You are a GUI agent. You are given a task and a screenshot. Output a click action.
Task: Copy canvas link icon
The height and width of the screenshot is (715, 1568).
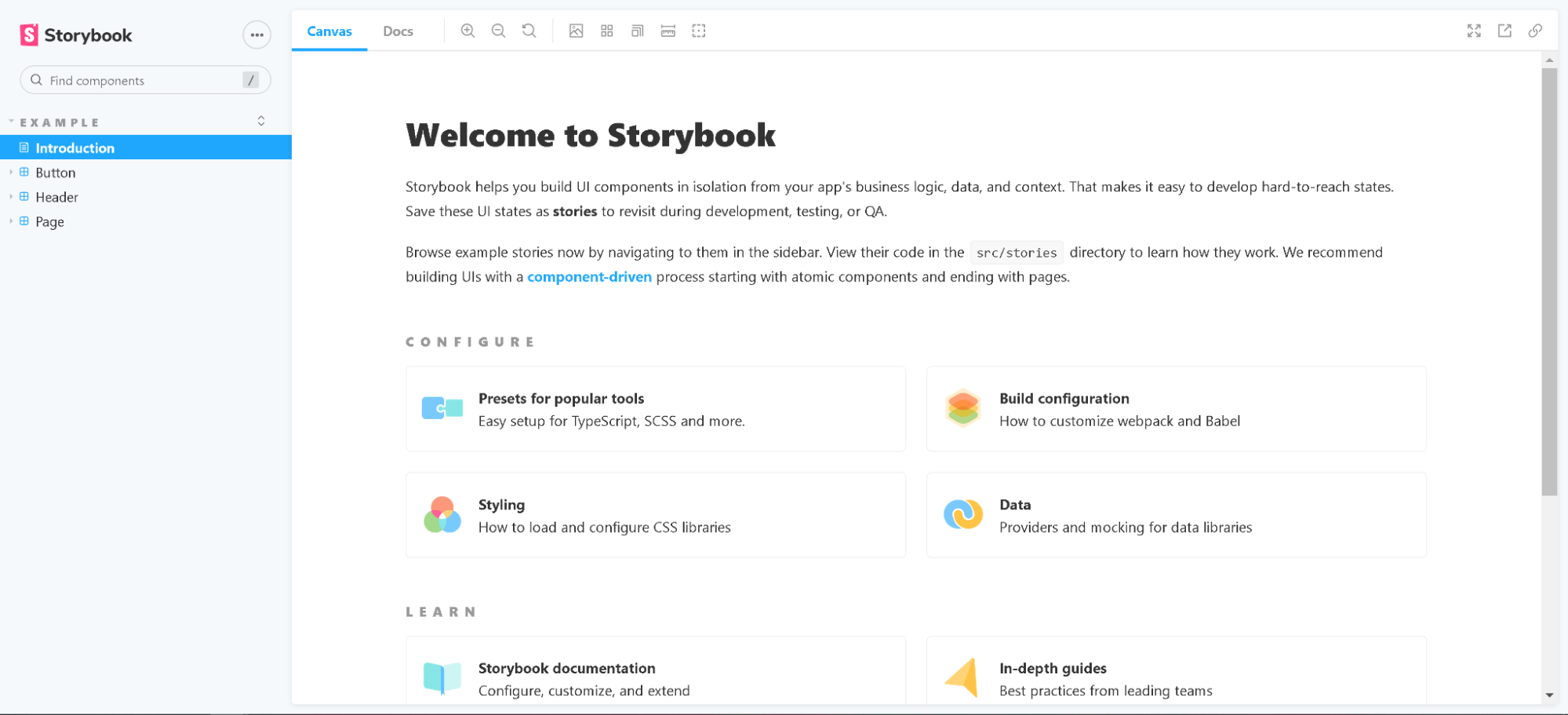point(1535,31)
